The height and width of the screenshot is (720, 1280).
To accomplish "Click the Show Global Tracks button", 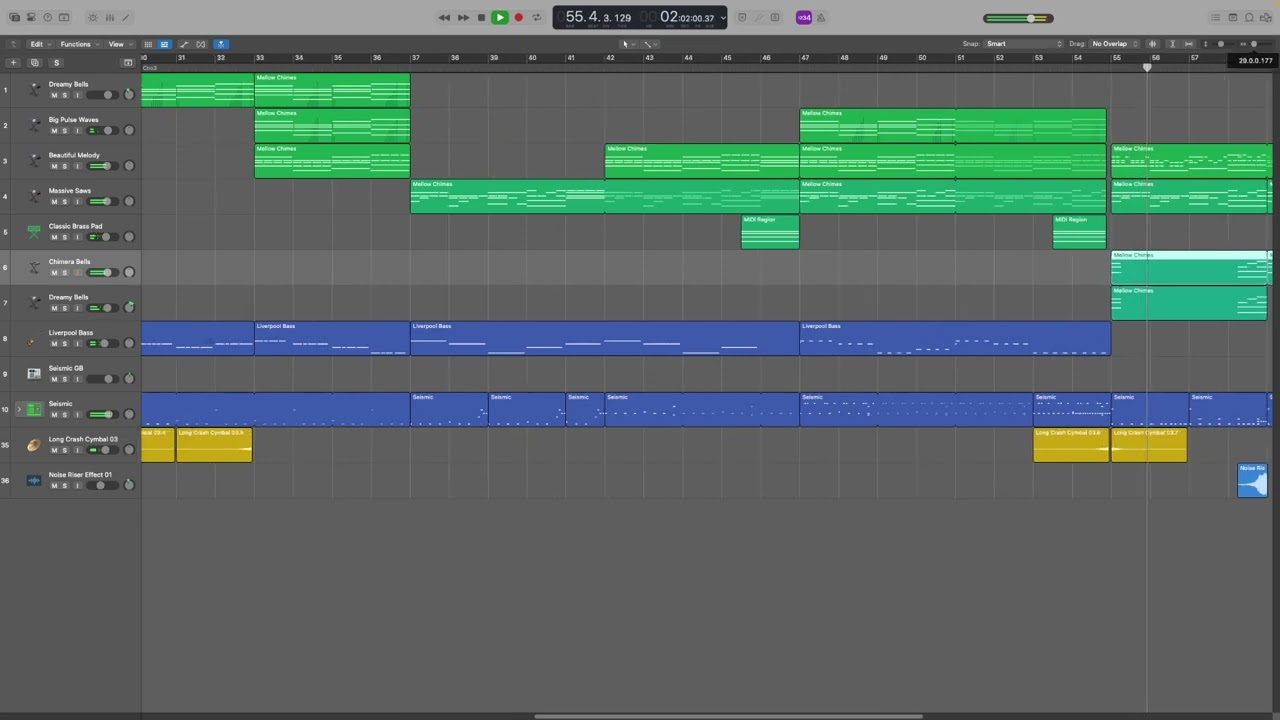I will 128,62.
